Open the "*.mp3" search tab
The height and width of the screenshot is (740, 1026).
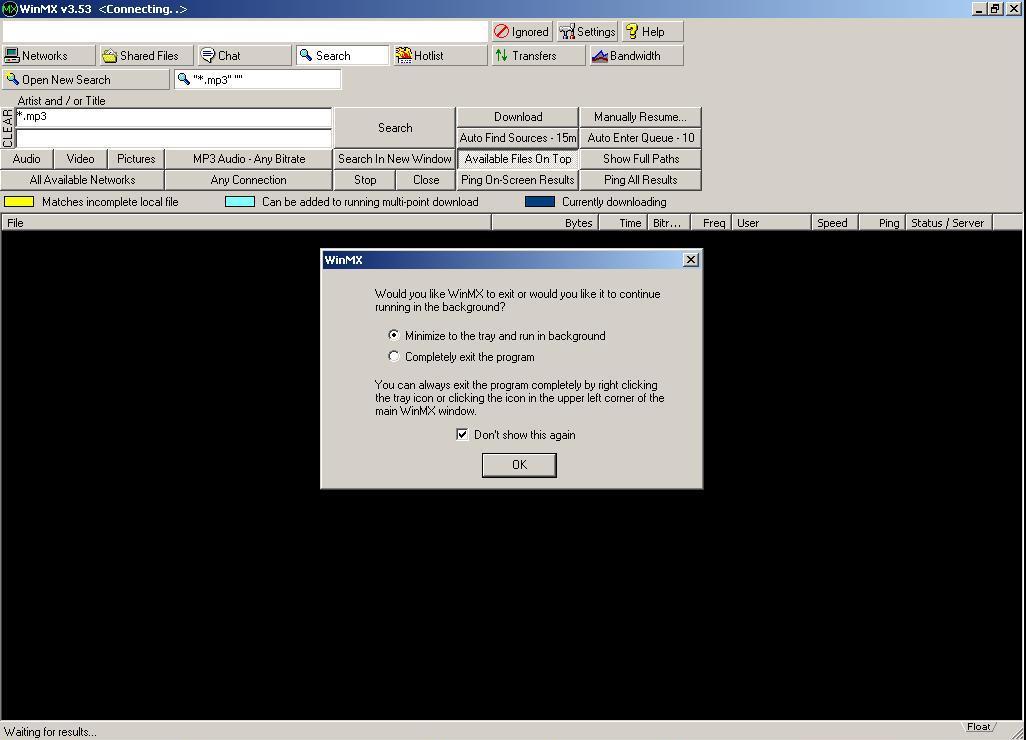click(257, 79)
